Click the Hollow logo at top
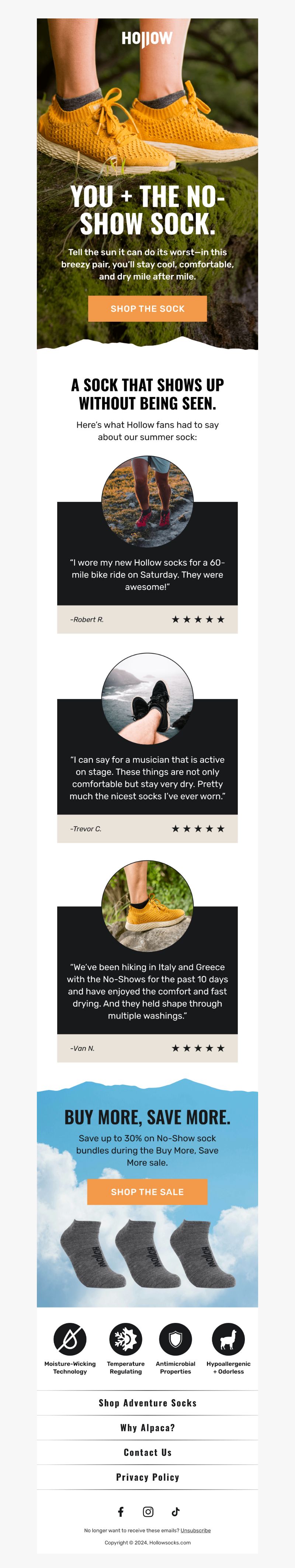 (147, 39)
